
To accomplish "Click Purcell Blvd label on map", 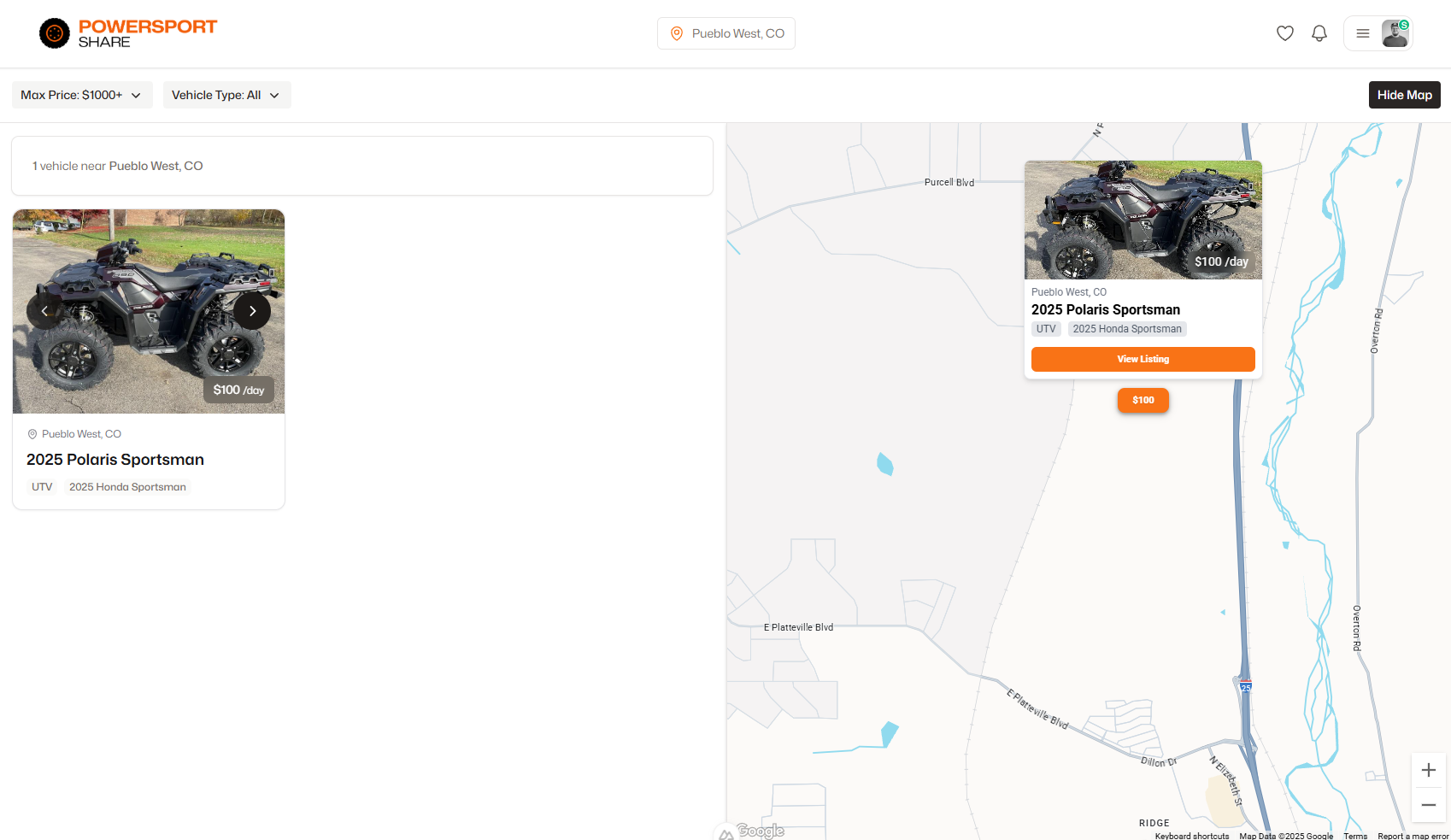I will 949,182.
